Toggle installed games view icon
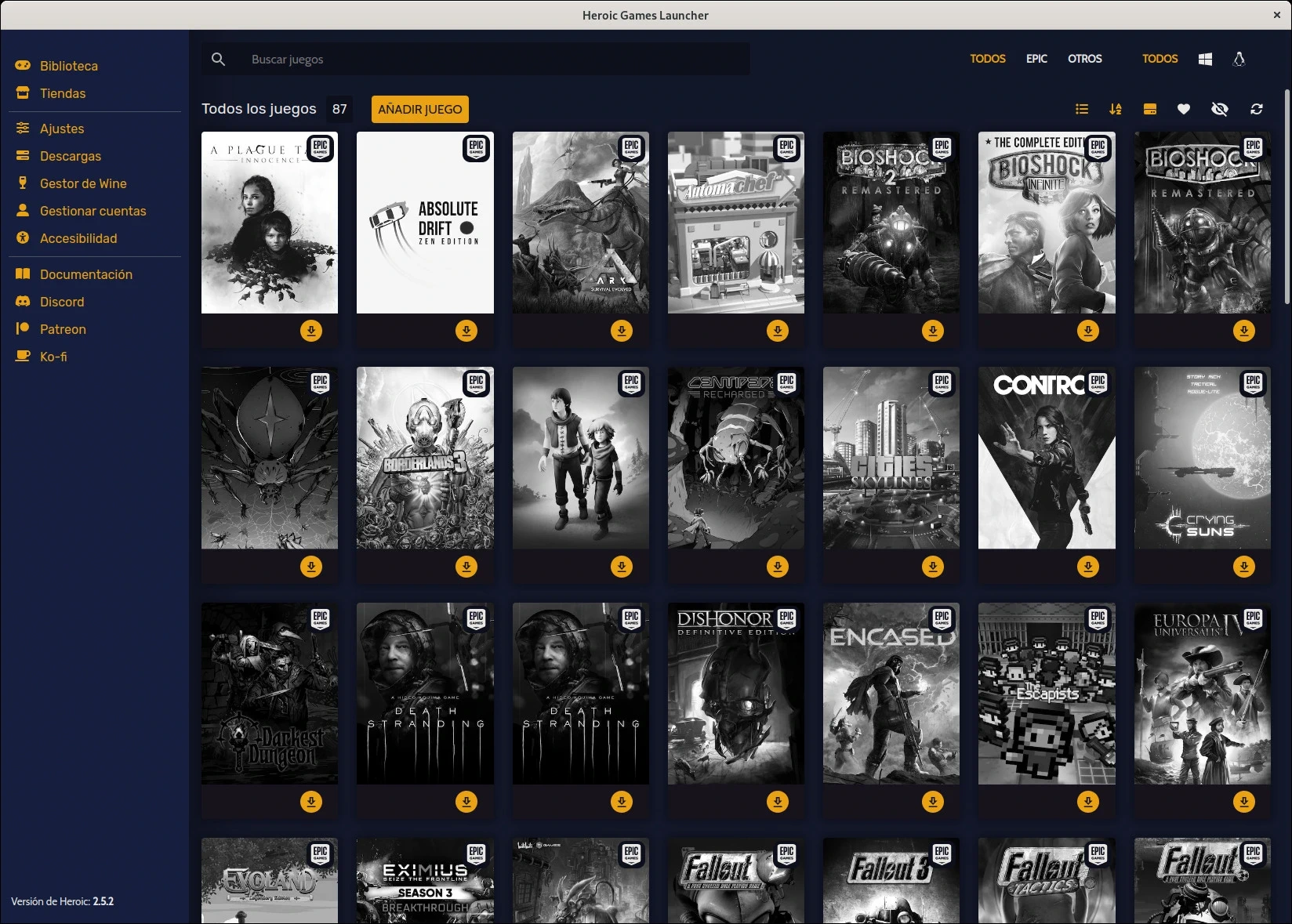The height and width of the screenshot is (924, 1292). click(1150, 109)
